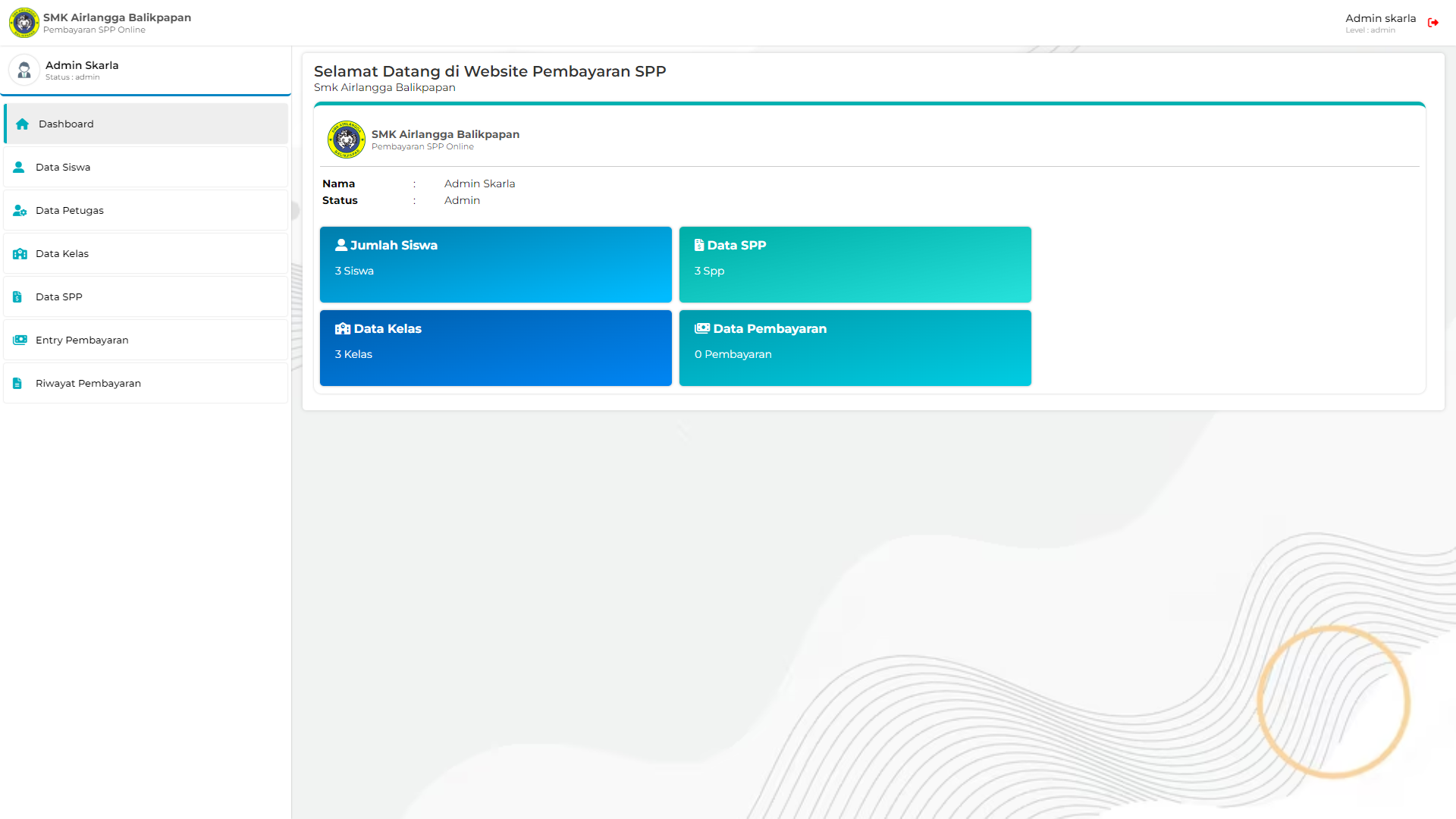The width and height of the screenshot is (1456, 819).
Task: Select the person icon for Data Siswa
Action: pos(19,167)
